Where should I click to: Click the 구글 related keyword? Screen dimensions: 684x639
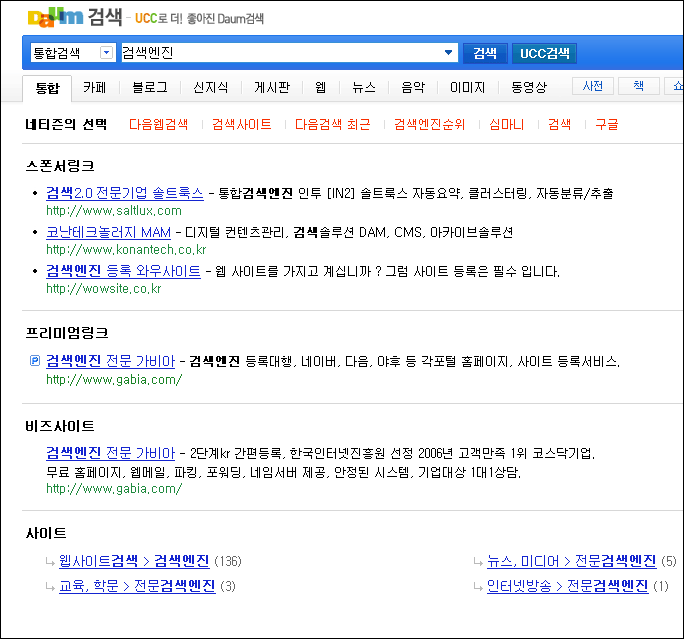coord(607,124)
